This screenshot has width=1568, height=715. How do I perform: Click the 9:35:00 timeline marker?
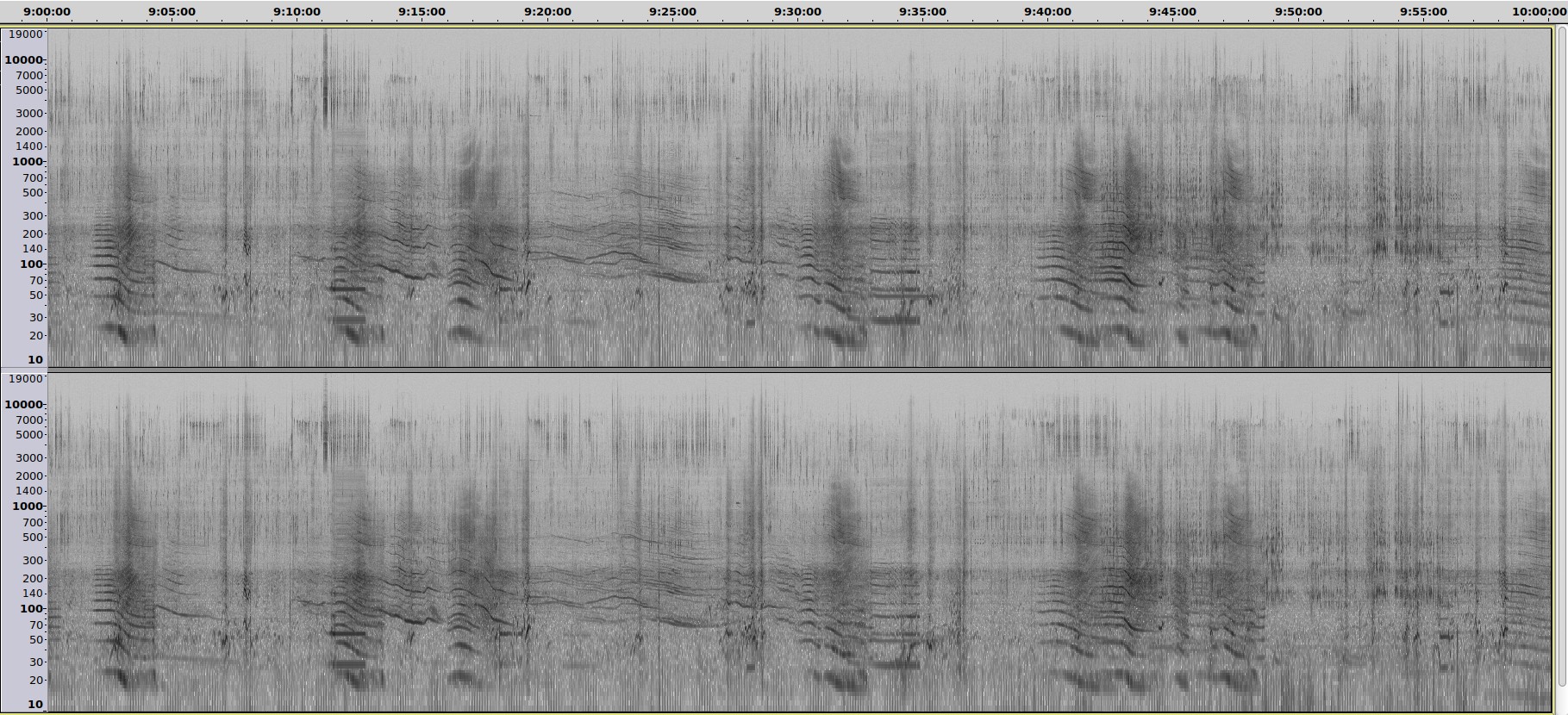922,12
